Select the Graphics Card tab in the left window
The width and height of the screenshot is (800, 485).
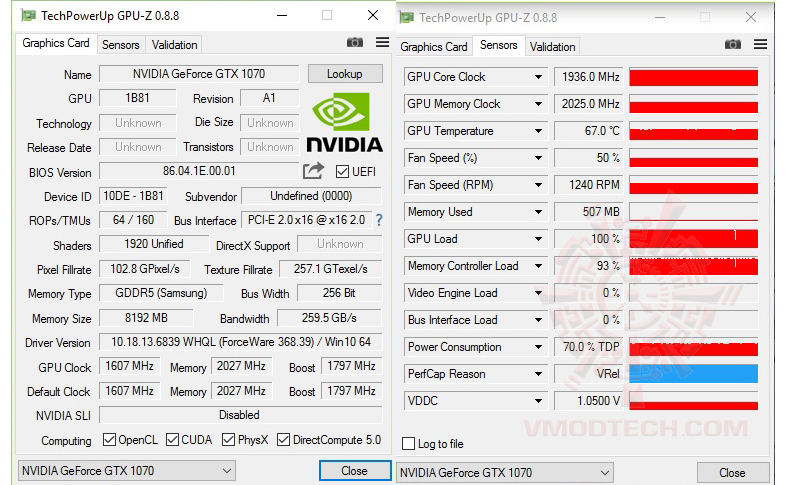pyautogui.click(x=56, y=43)
